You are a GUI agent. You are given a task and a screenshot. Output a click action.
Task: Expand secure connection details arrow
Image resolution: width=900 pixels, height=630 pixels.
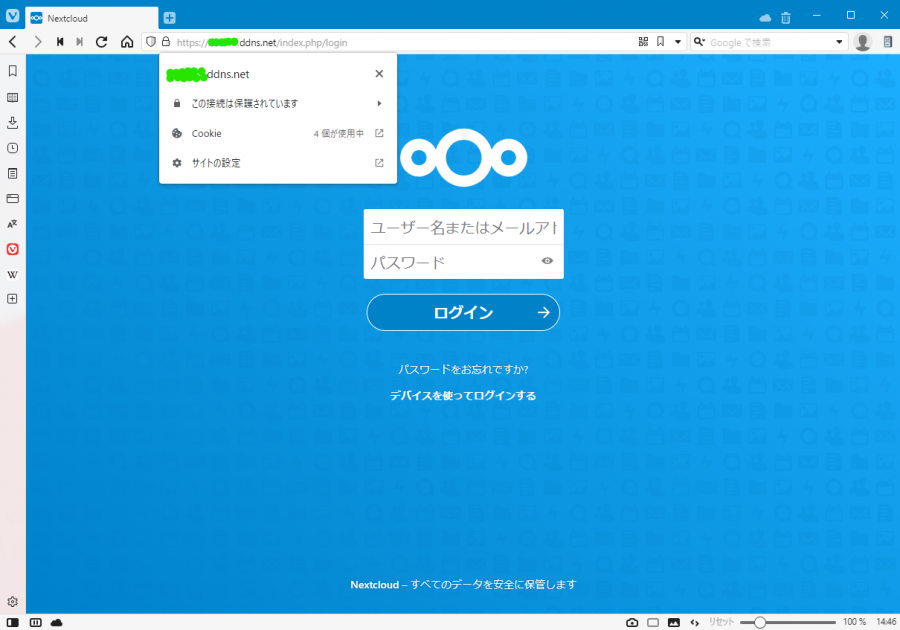pos(379,103)
